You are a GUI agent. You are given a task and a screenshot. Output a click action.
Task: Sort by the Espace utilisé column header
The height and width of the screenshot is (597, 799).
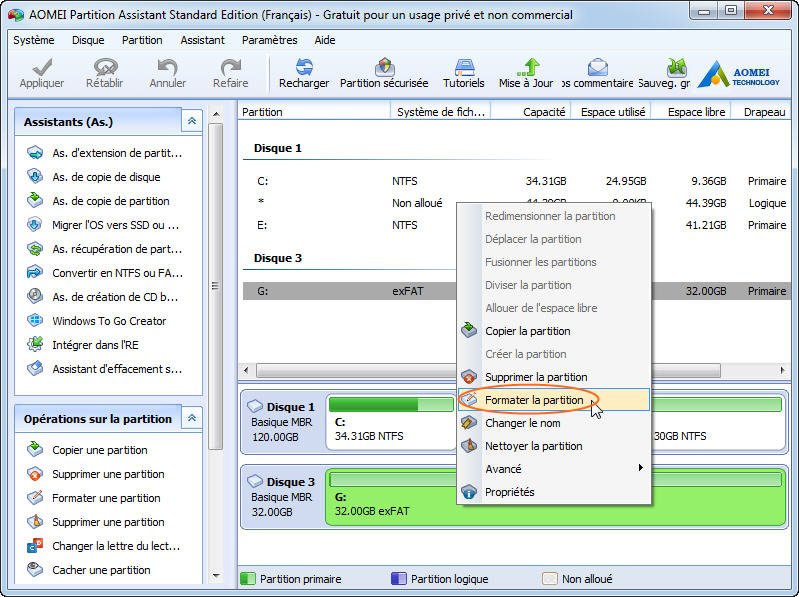(x=611, y=112)
